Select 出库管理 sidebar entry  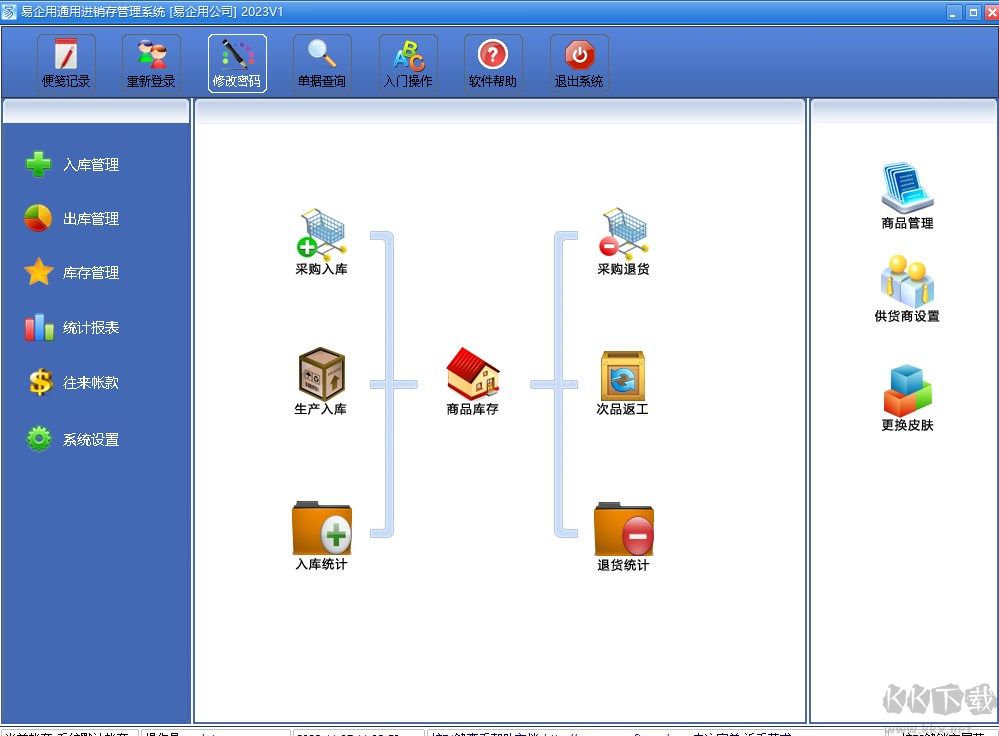pyautogui.click(x=72, y=219)
